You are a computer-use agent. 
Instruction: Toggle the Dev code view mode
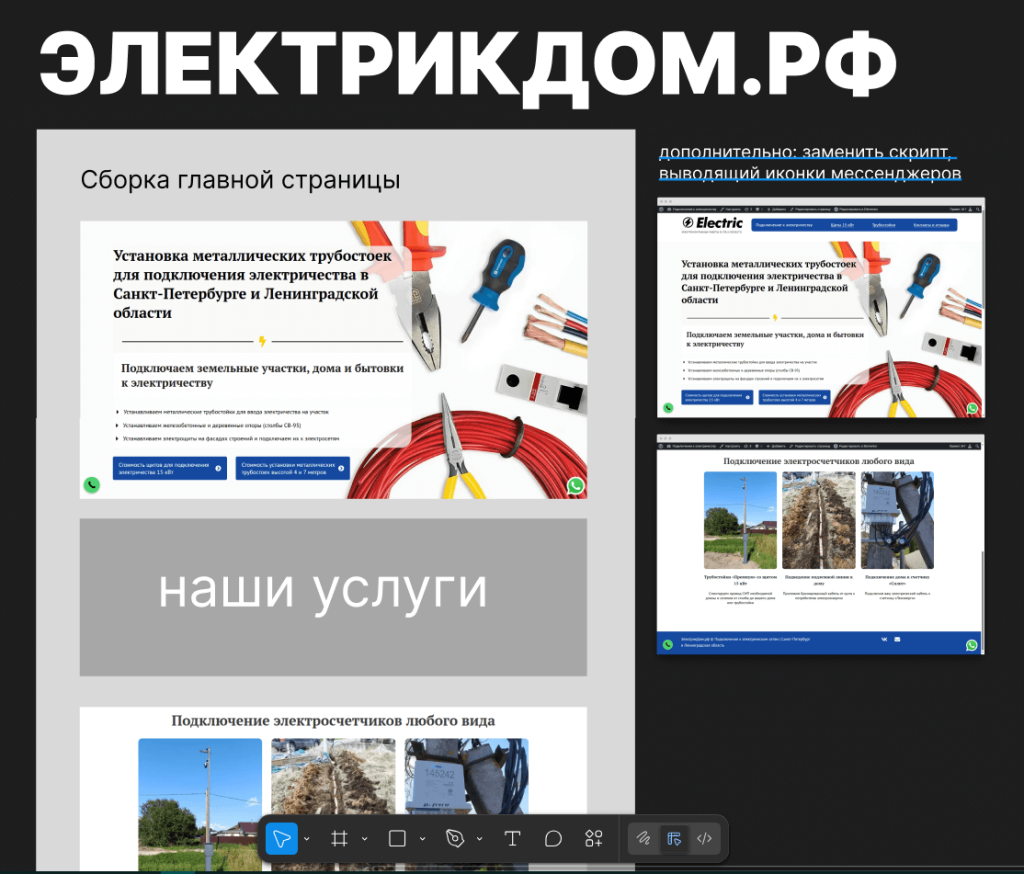(705, 839)
